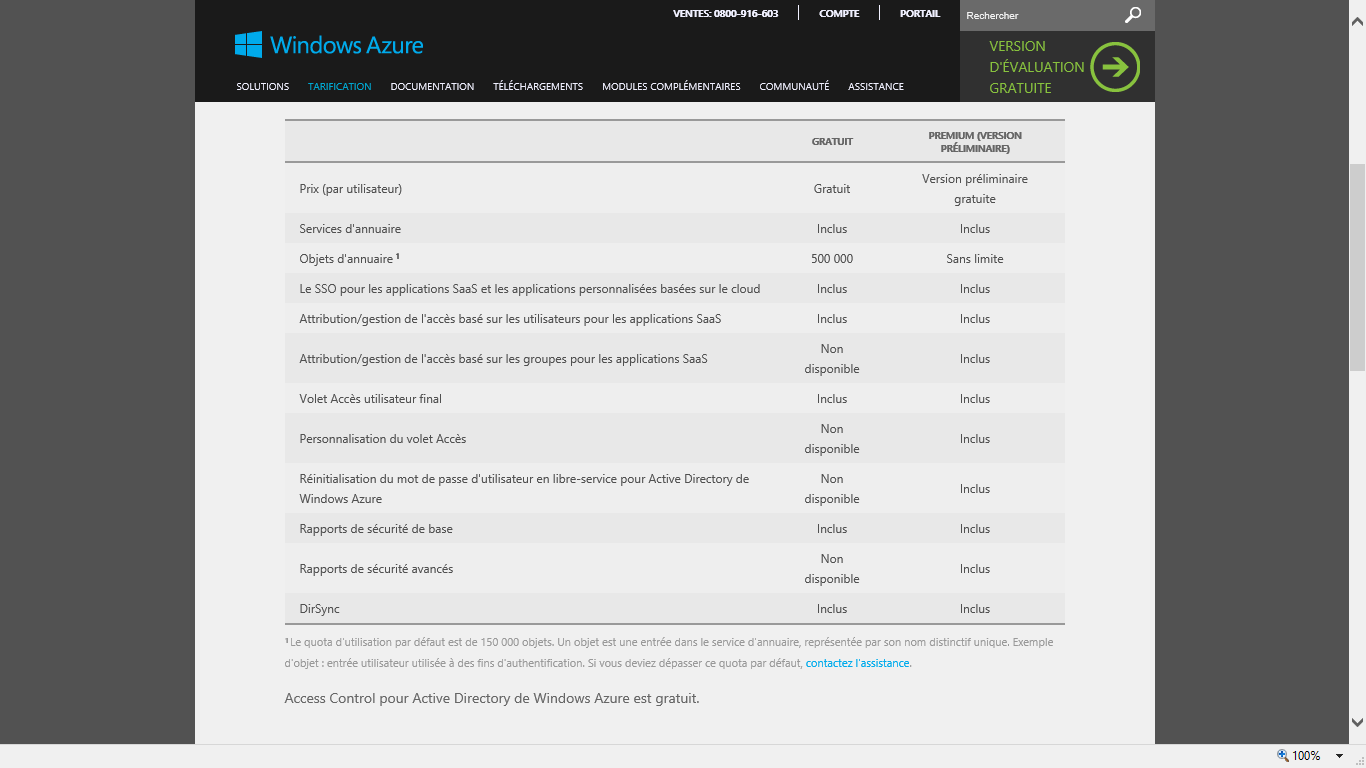Open the SOLUTIONS menu

pyautogui.click(x=263, y=87)
